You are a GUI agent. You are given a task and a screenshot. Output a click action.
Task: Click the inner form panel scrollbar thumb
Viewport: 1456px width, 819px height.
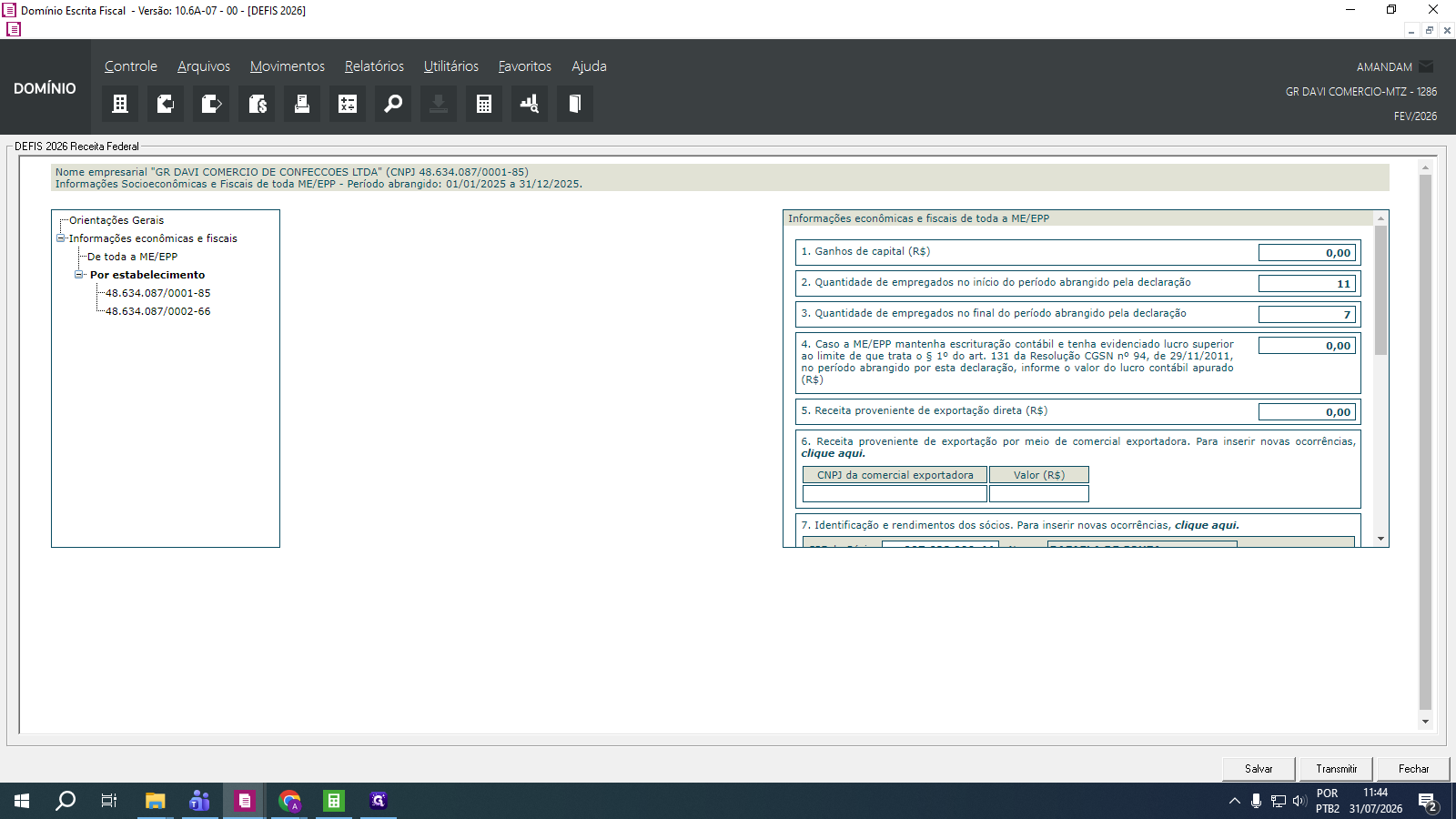(1380, 290)
